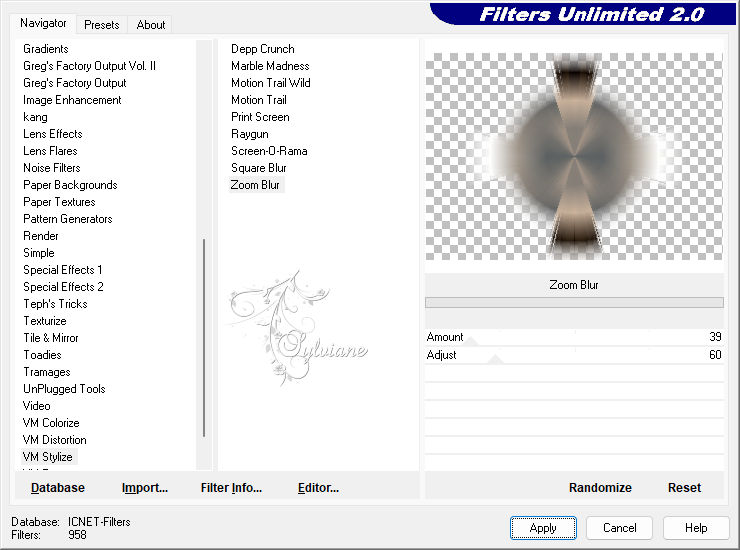Select the Raygun filter
The width and height of the screenshot is (740, 550).
(250, 134)
